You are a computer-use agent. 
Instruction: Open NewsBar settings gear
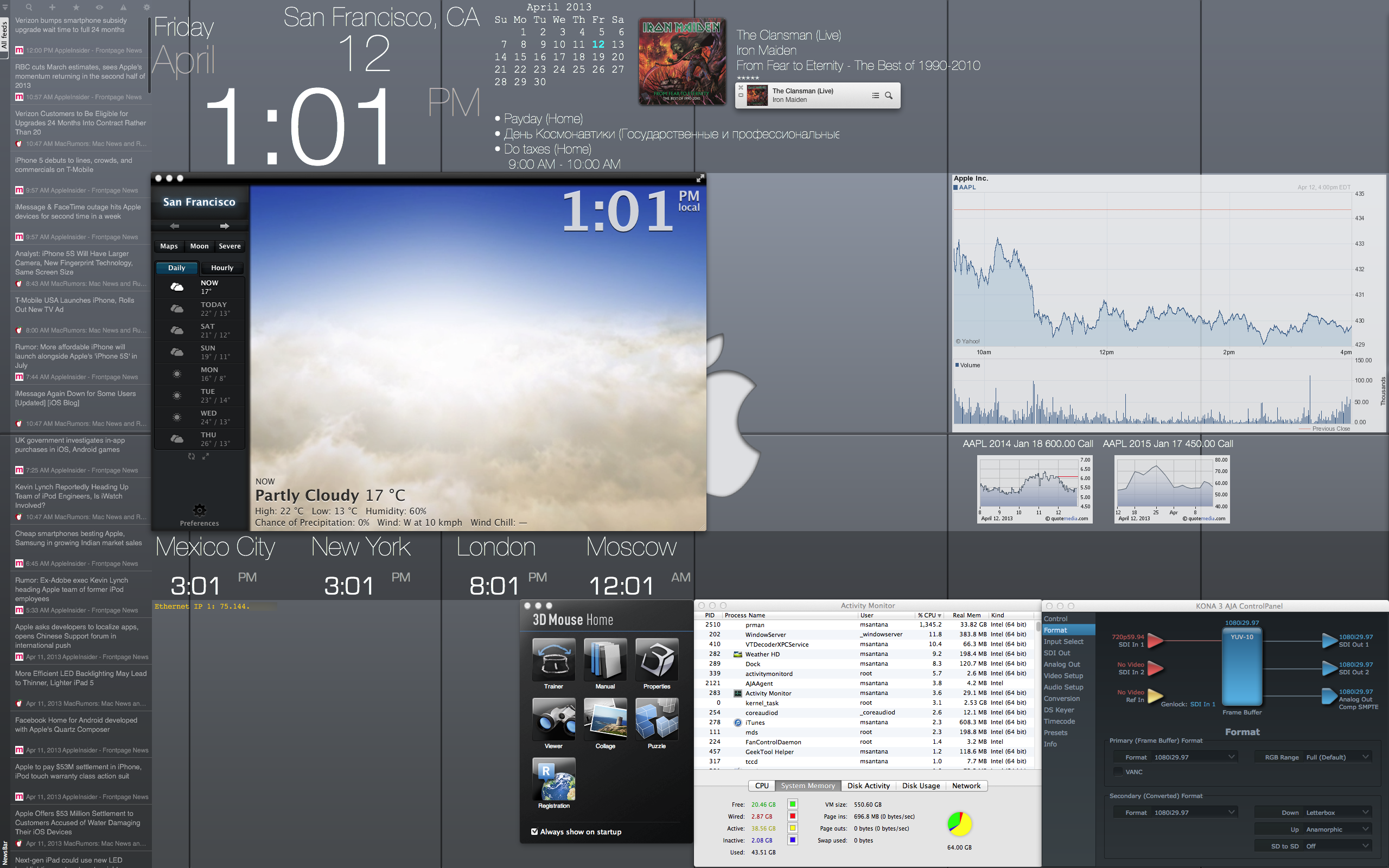tap(146, 8)
